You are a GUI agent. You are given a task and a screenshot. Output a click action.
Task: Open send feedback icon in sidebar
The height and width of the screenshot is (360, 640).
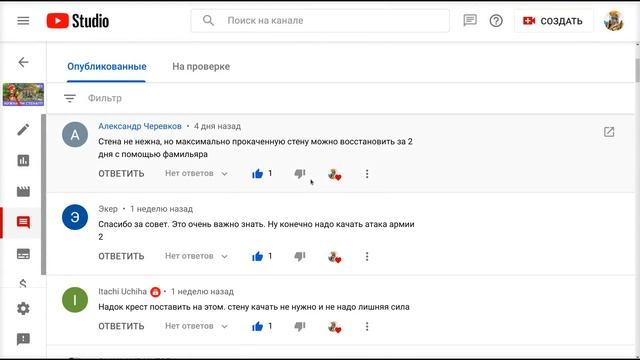23,339
